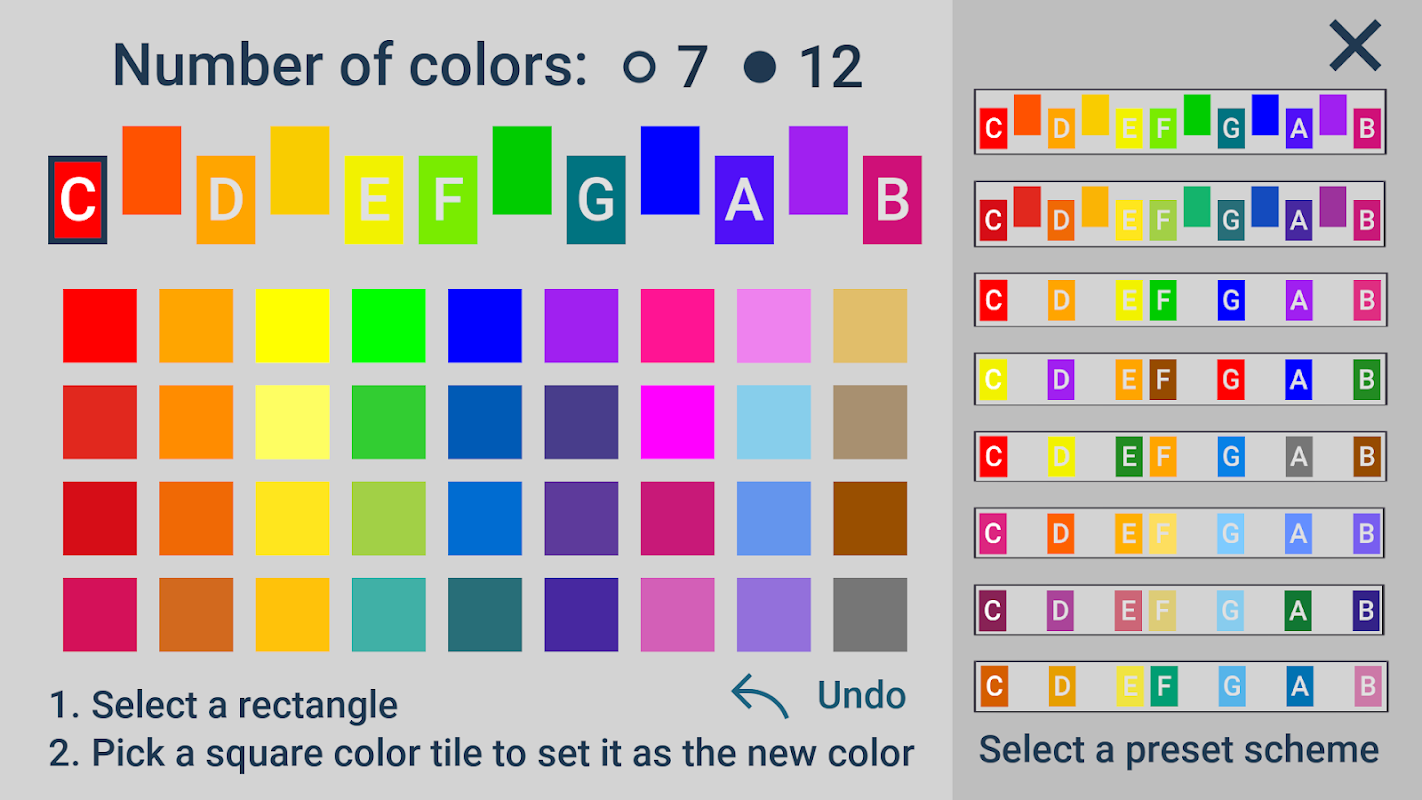Select the blue sharp rectangle between G and A
Screen dimensions: 1422x800
tap(670, 170)
